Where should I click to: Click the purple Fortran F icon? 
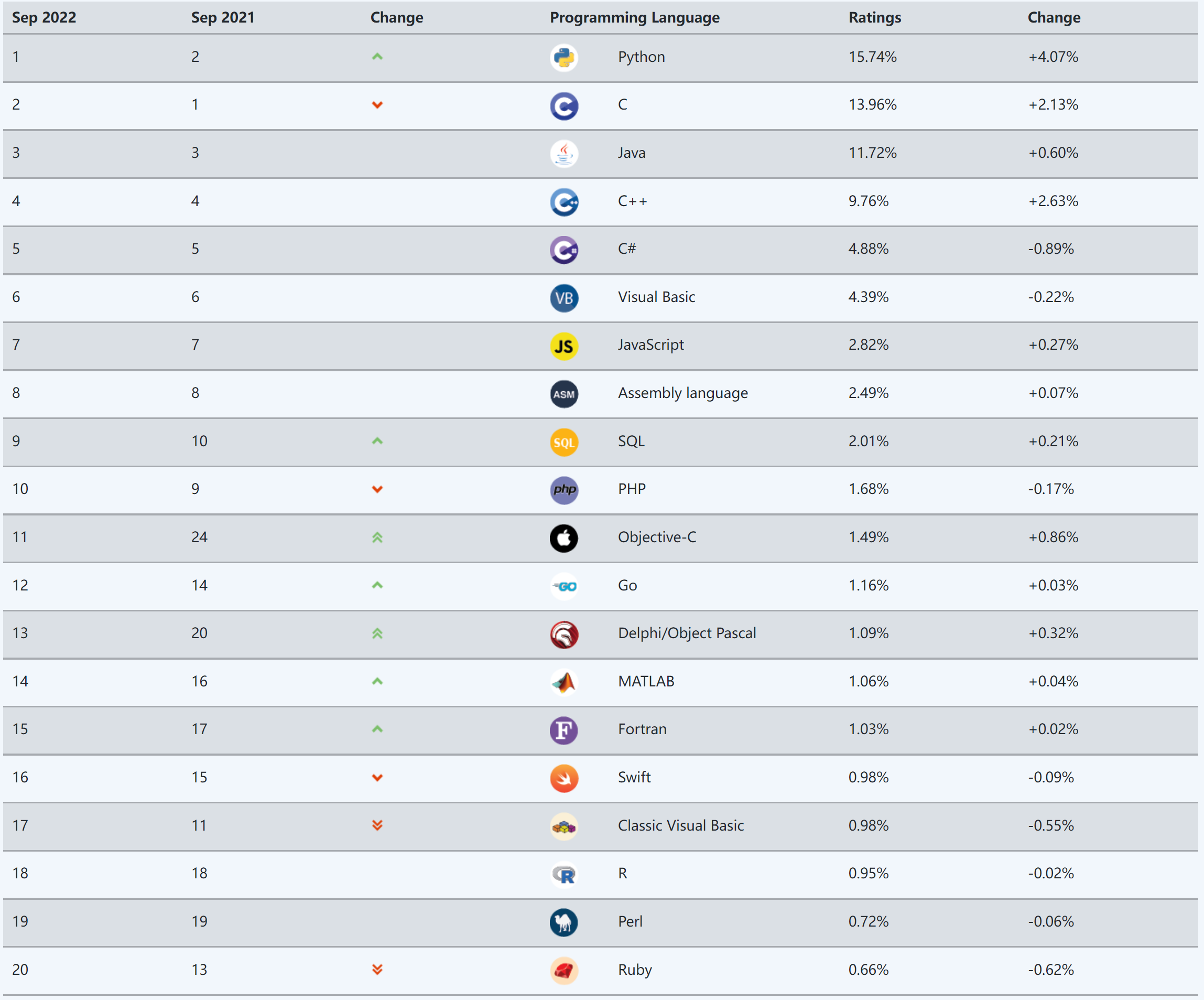tap(563, 730)
